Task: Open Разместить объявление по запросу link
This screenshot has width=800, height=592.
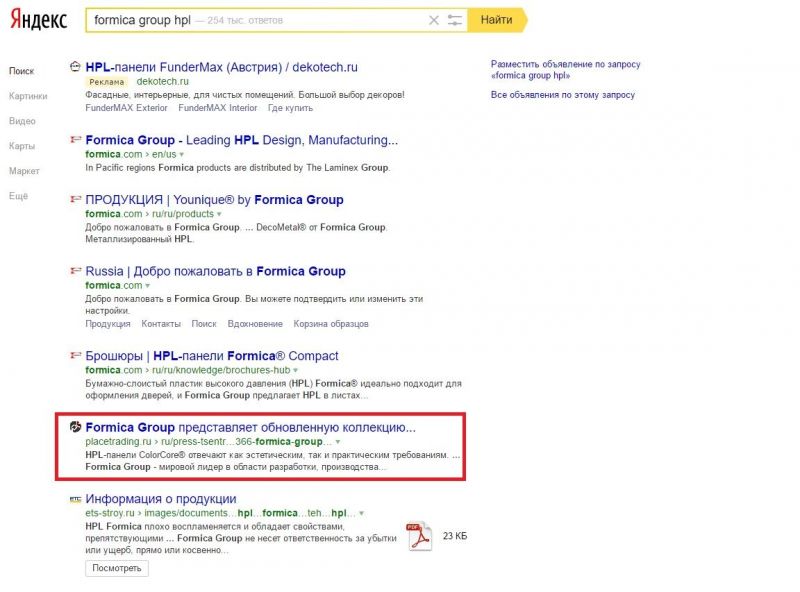Action: click(x=565, y=64)
